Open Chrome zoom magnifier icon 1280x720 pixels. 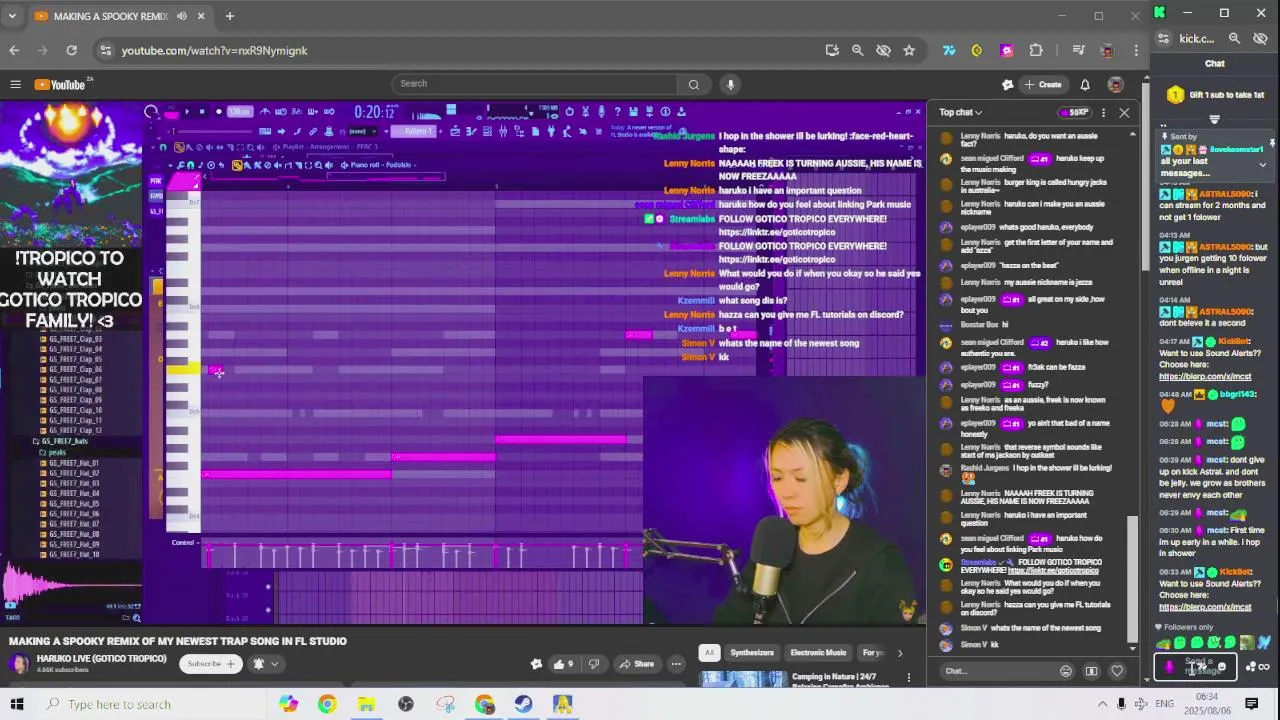pyautogui.click(x=857, y=50)
